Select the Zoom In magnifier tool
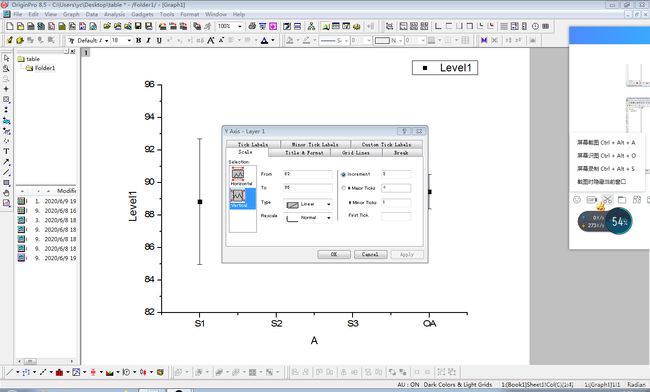650x392 pixels. (6, 68)
